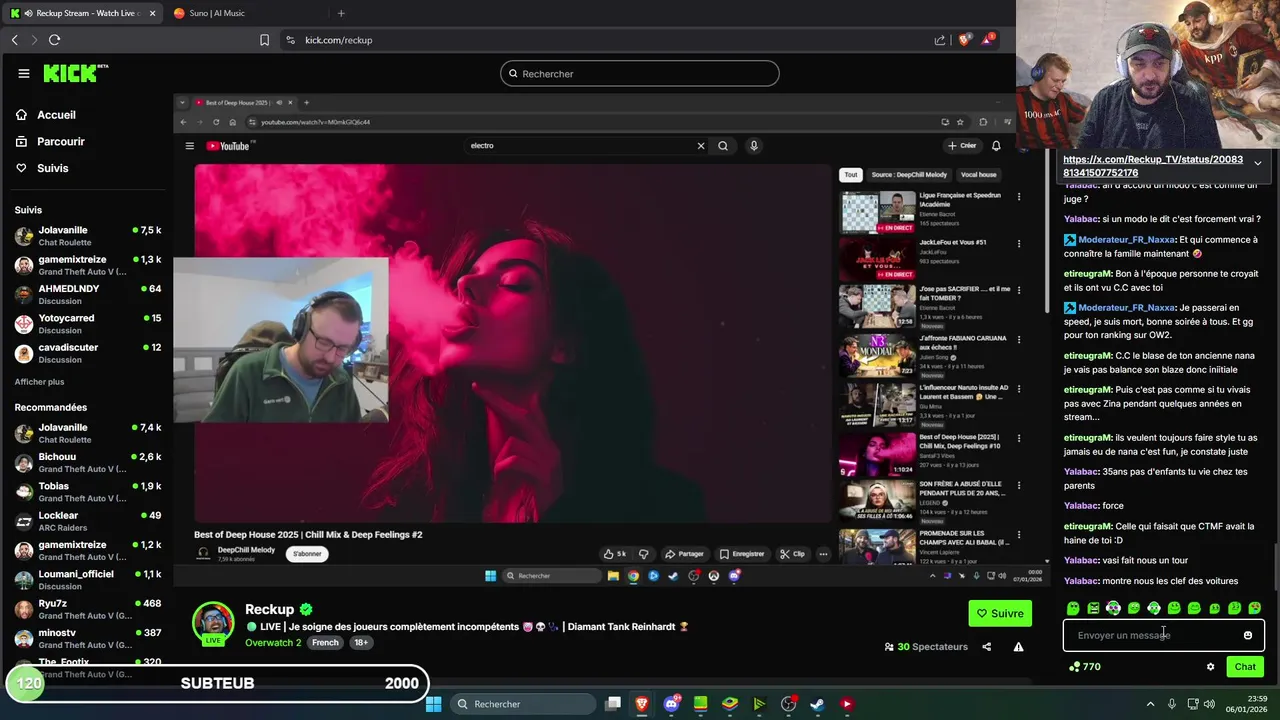The width and height of the screenshot is (1280, 720).
Task: Open Brave browser taskbar icon
Action: tap(642, 704)
